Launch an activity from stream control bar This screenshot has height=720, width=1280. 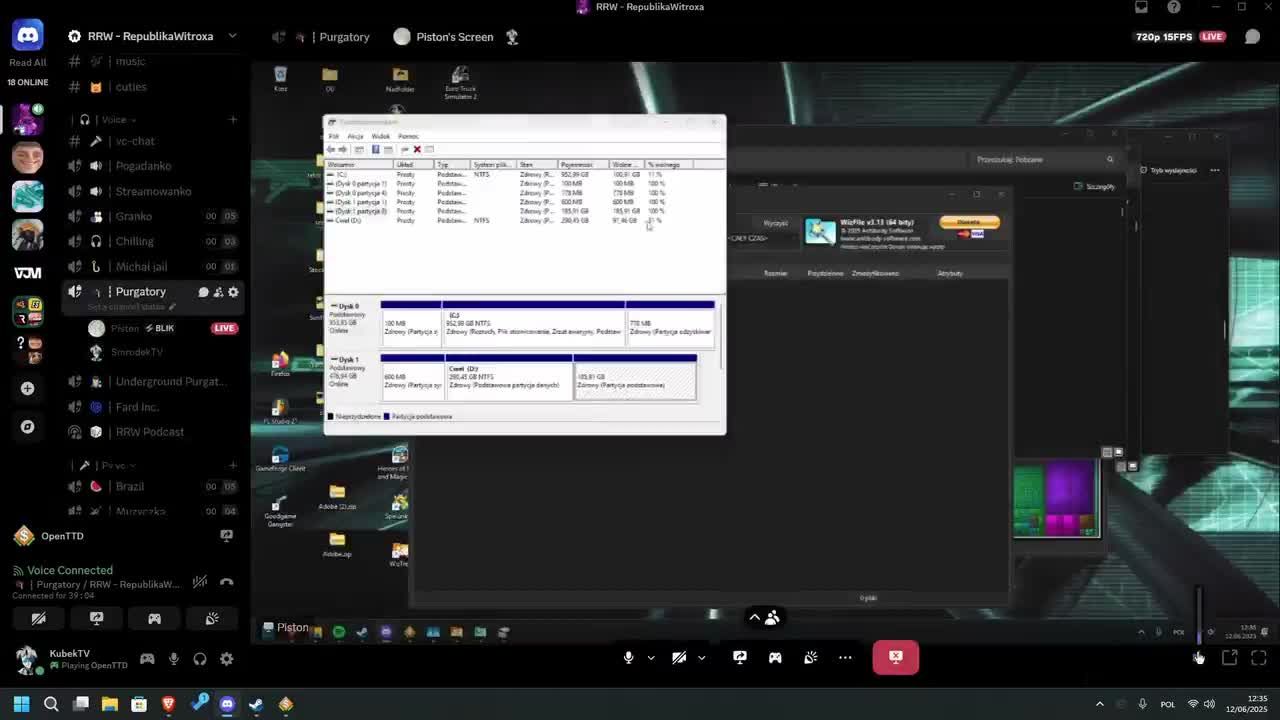click(775, 657)
